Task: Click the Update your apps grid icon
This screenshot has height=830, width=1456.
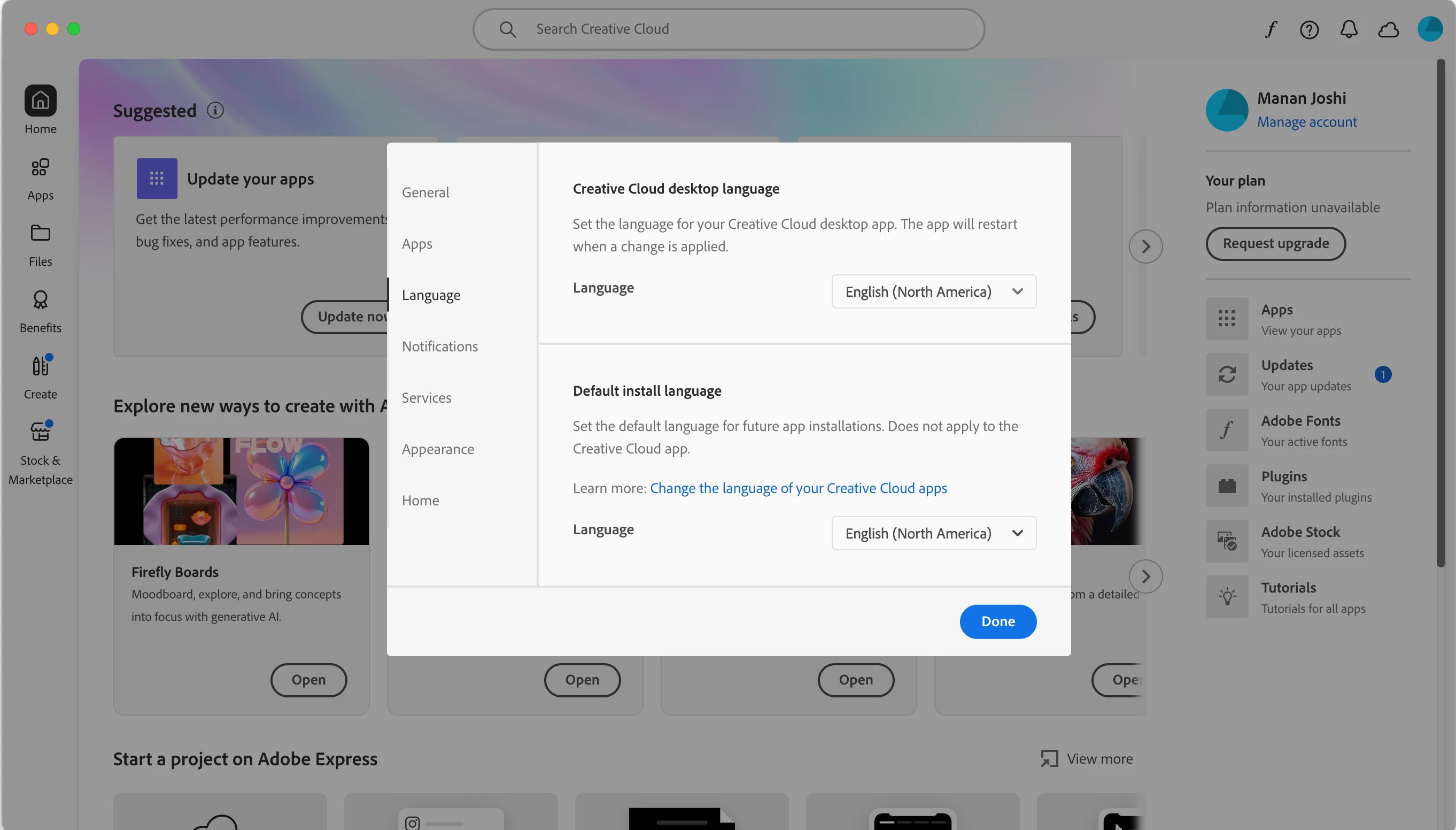Action: (157, 179)
